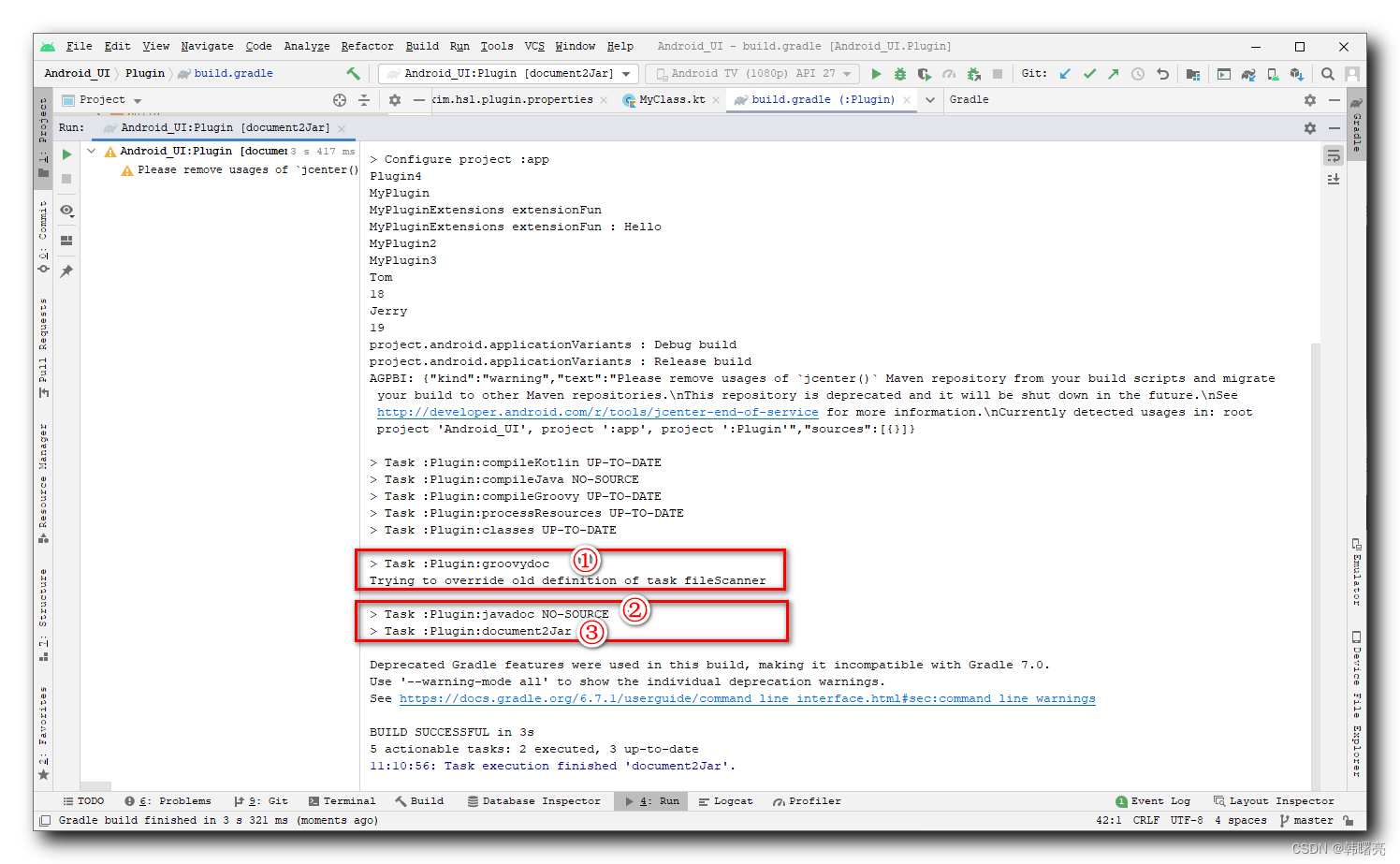Show Git history clock icon
Viewport: 1400px width, 864px height.
[x=1138, y=73]
